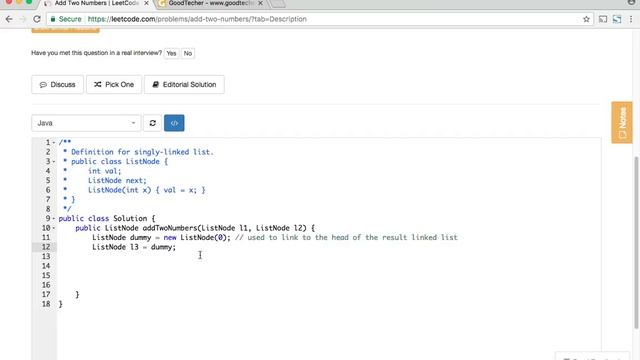The image size is (640, 360).
Task: Collapse the comment block at line 1
Action: tap(54, 142)
